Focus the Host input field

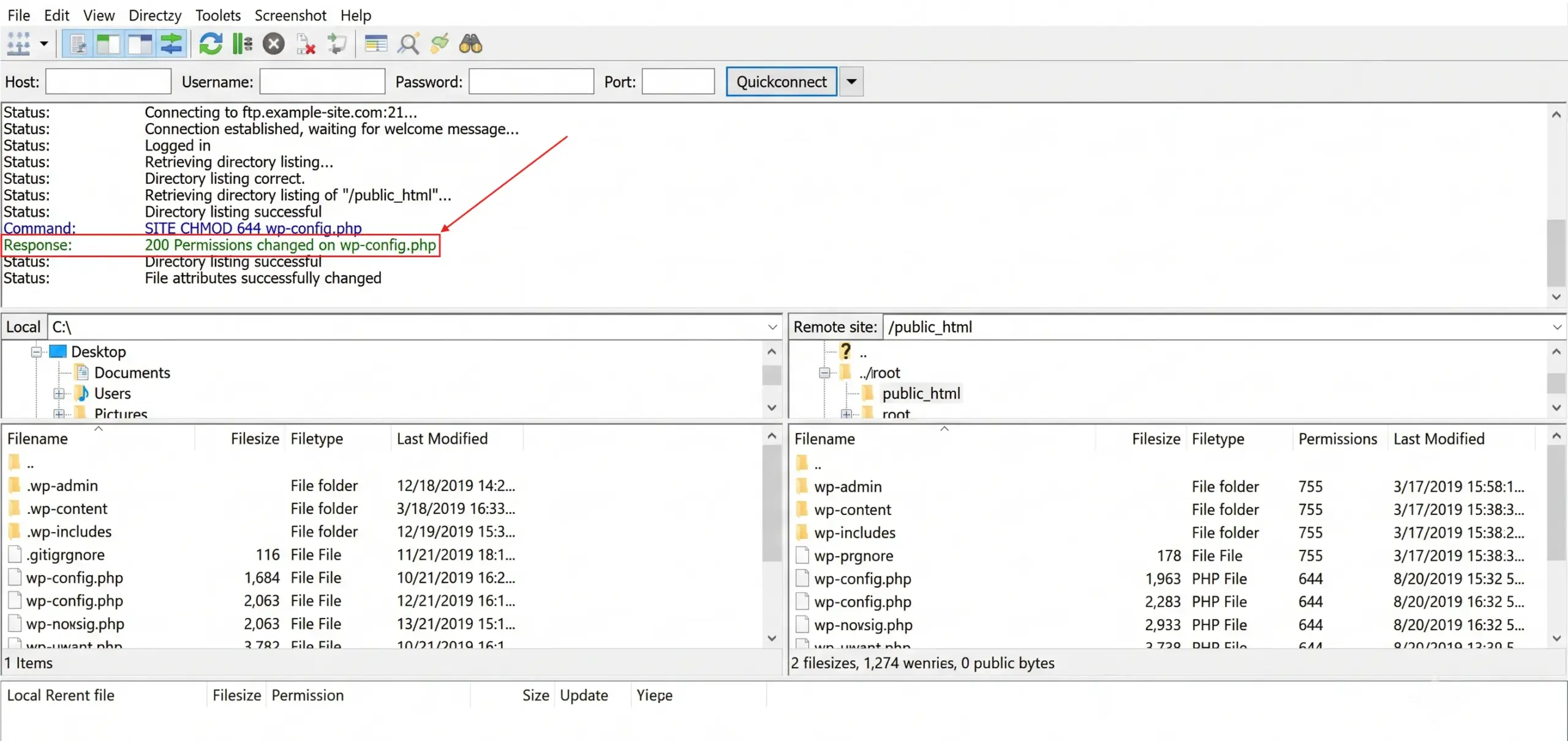click(108, 81)
